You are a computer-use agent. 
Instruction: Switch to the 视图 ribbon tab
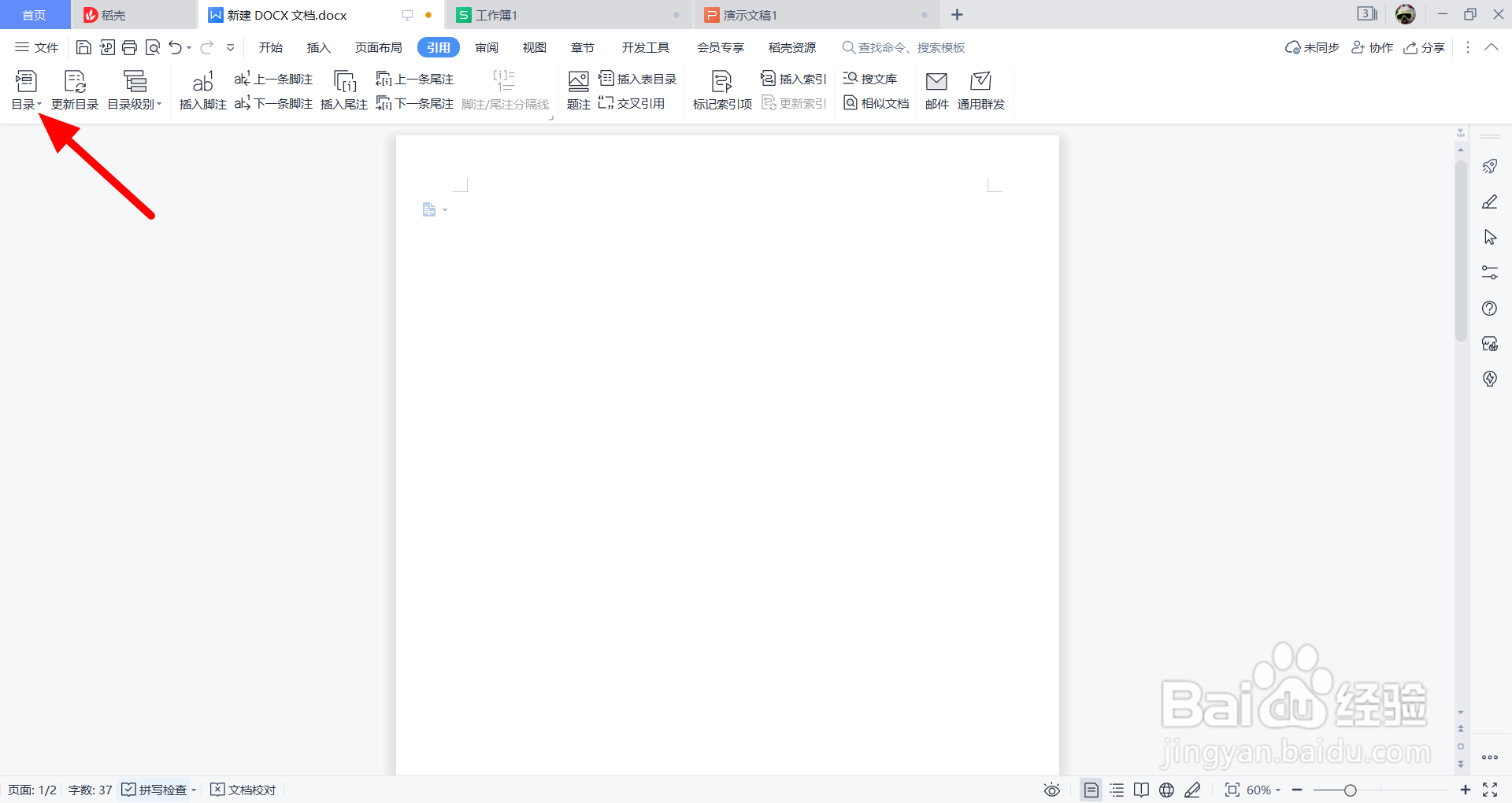point(535,47)
